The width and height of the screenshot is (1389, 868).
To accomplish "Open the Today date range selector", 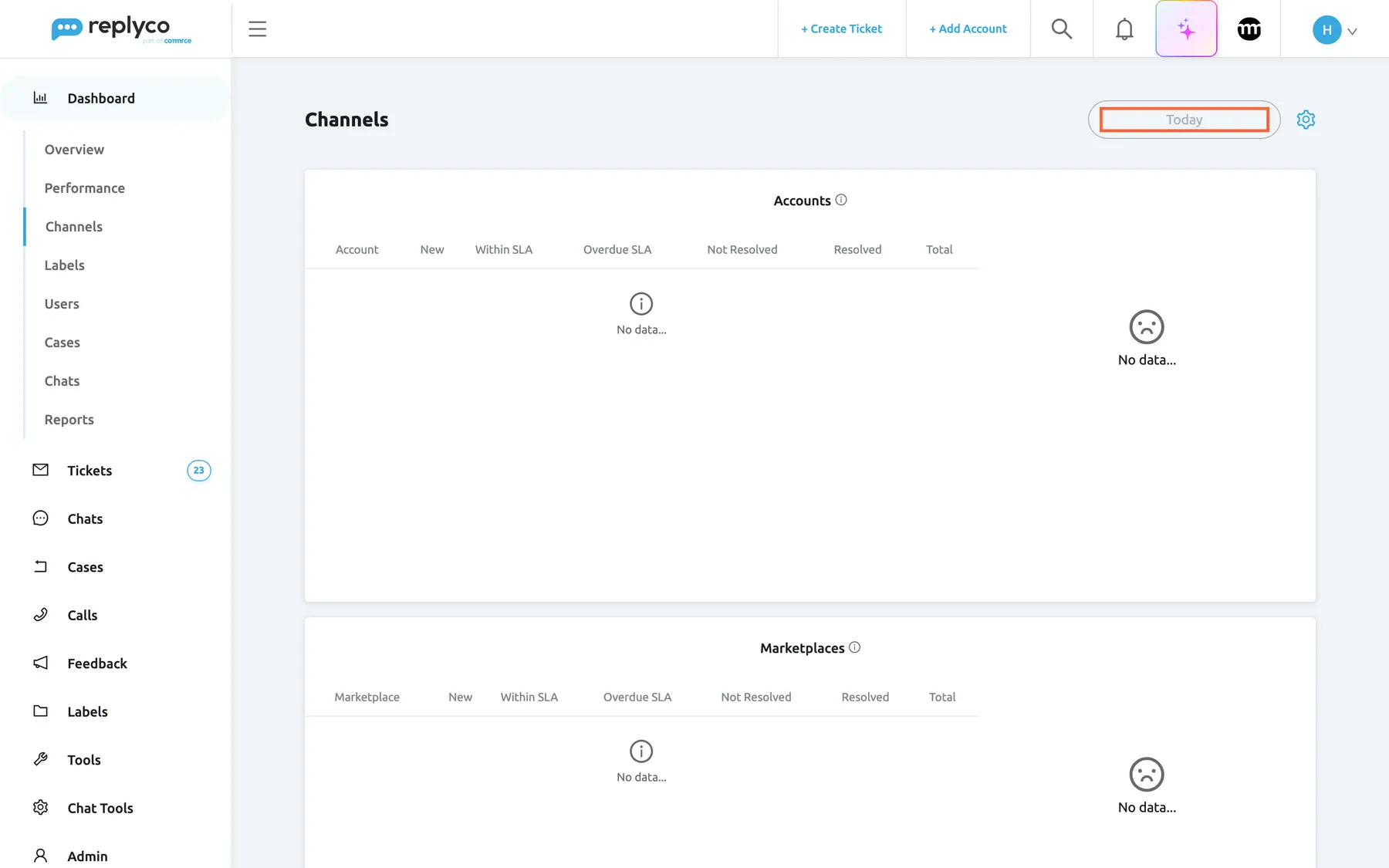I will (1184, 120).
